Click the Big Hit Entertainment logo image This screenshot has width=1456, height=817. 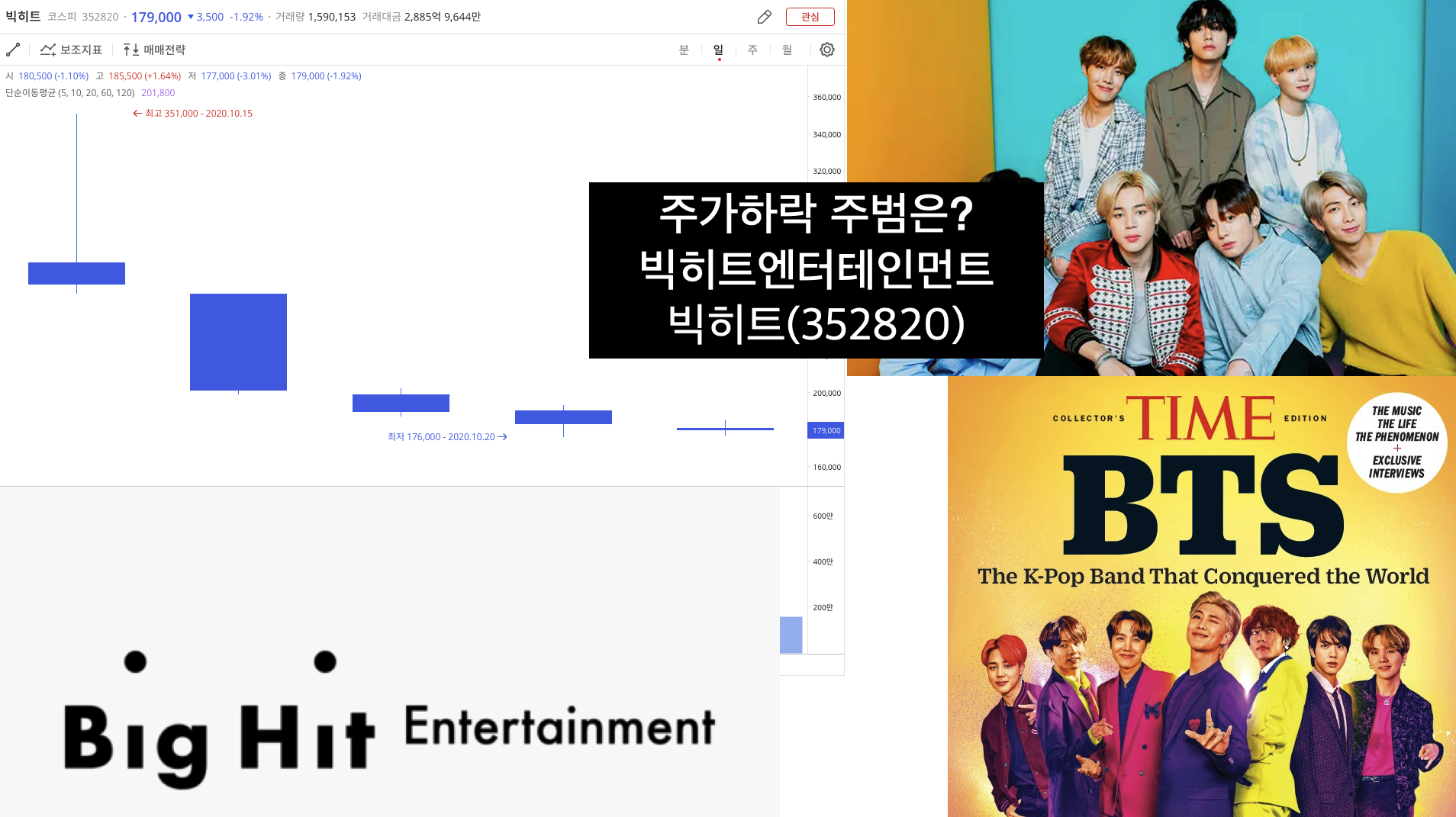point(390,652)
